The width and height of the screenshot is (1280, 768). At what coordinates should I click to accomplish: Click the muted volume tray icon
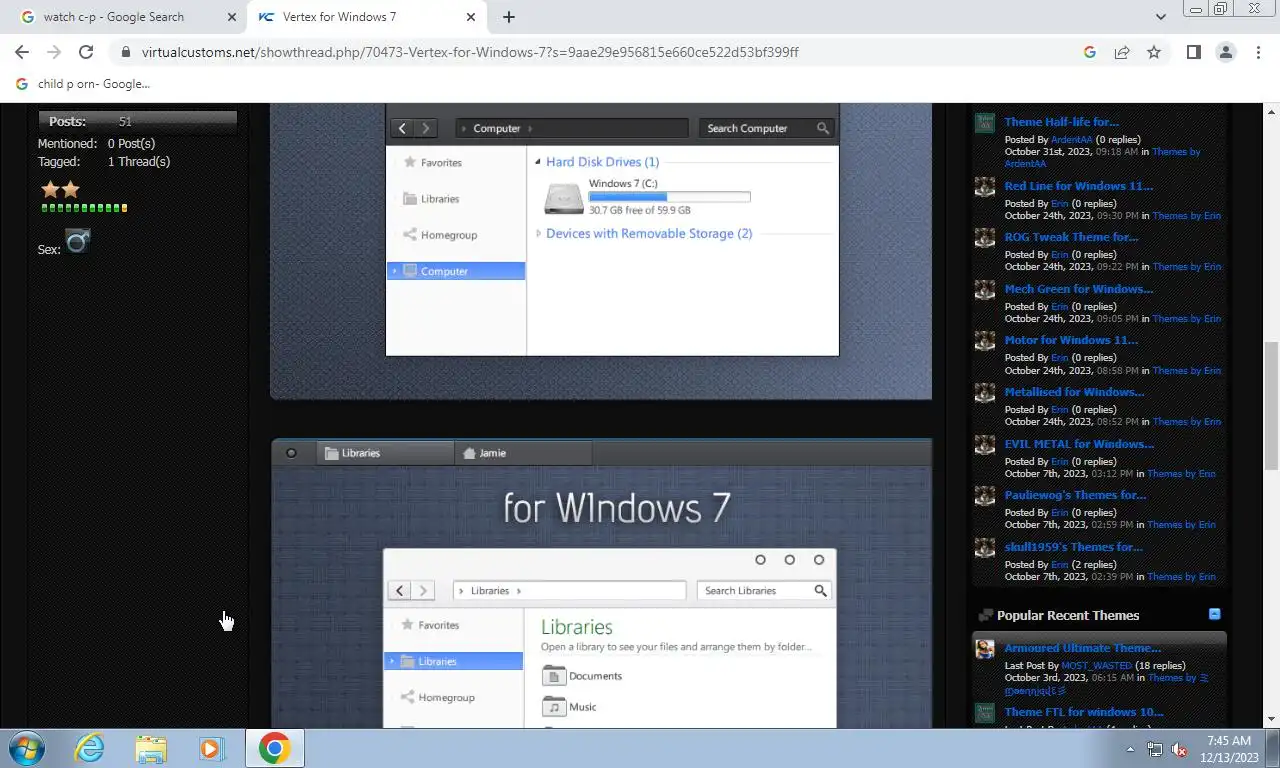click(1180, 749)
